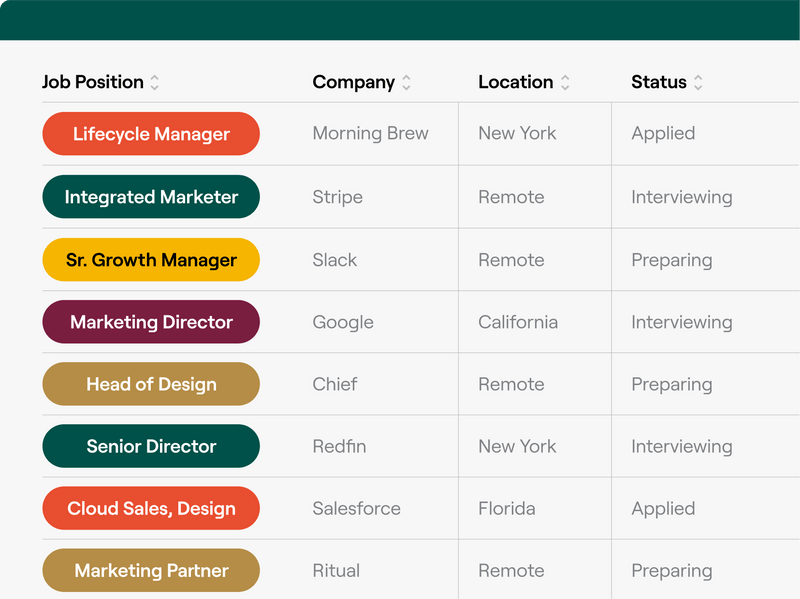Select the Sr. Growth Manager badge

coord(150,259)
